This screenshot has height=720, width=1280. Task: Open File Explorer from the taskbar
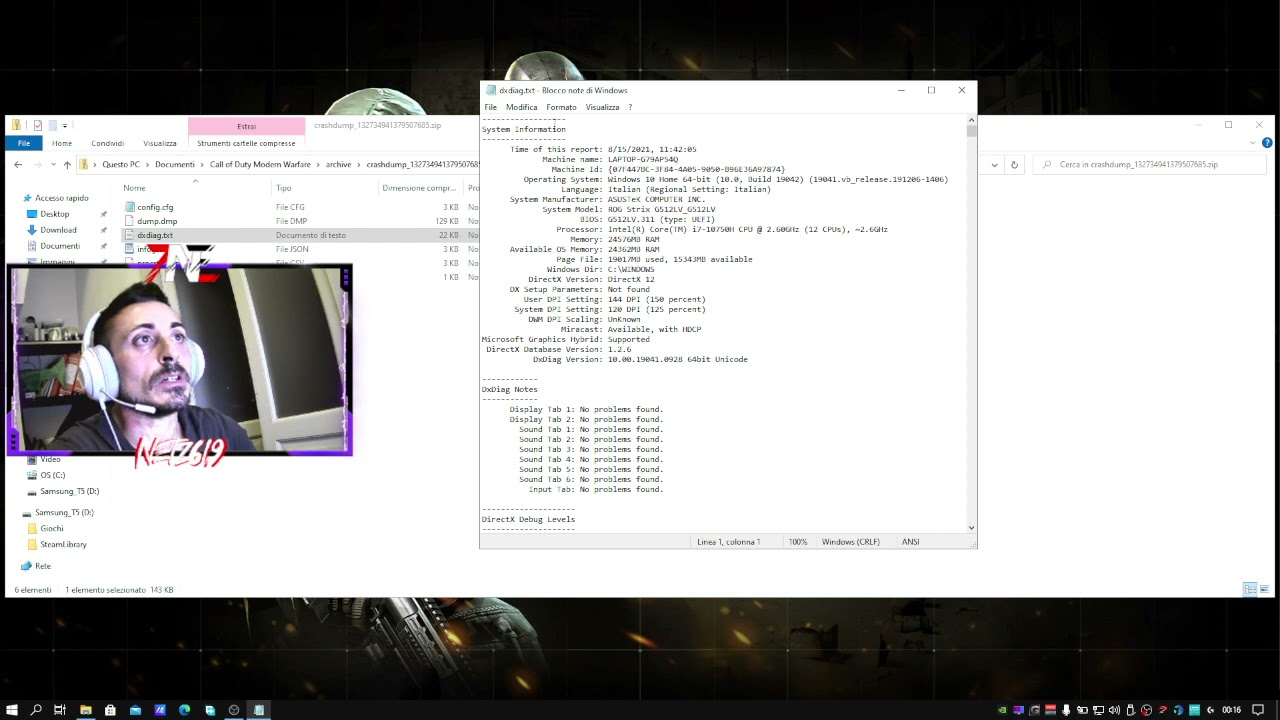coord(86,710)
